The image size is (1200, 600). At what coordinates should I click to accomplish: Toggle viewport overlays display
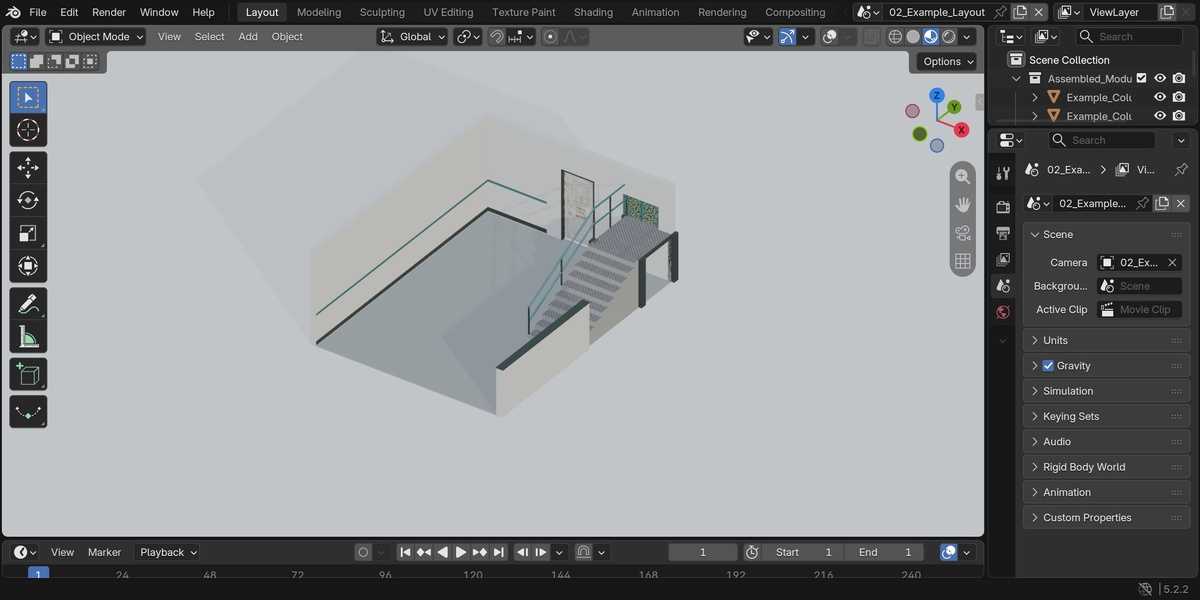point(829,36)
